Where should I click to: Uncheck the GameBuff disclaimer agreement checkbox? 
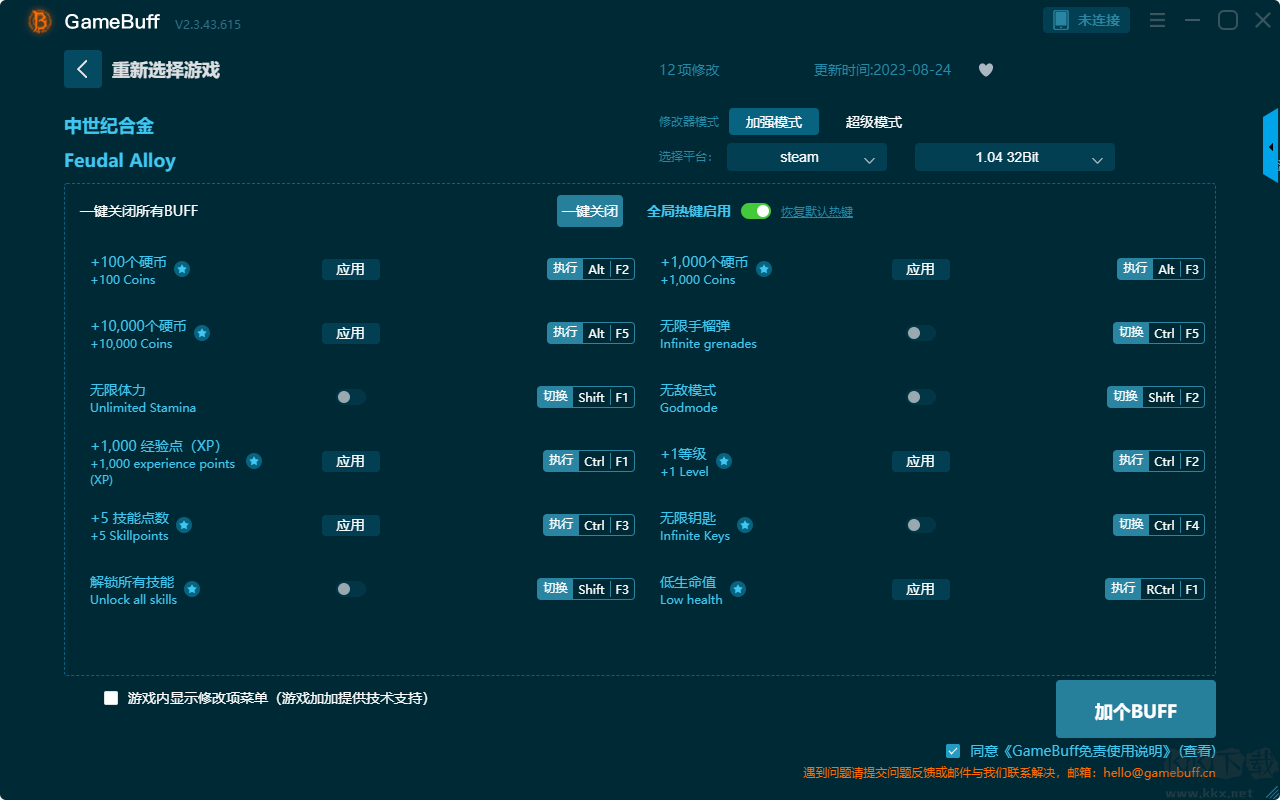tap(953, 750)
